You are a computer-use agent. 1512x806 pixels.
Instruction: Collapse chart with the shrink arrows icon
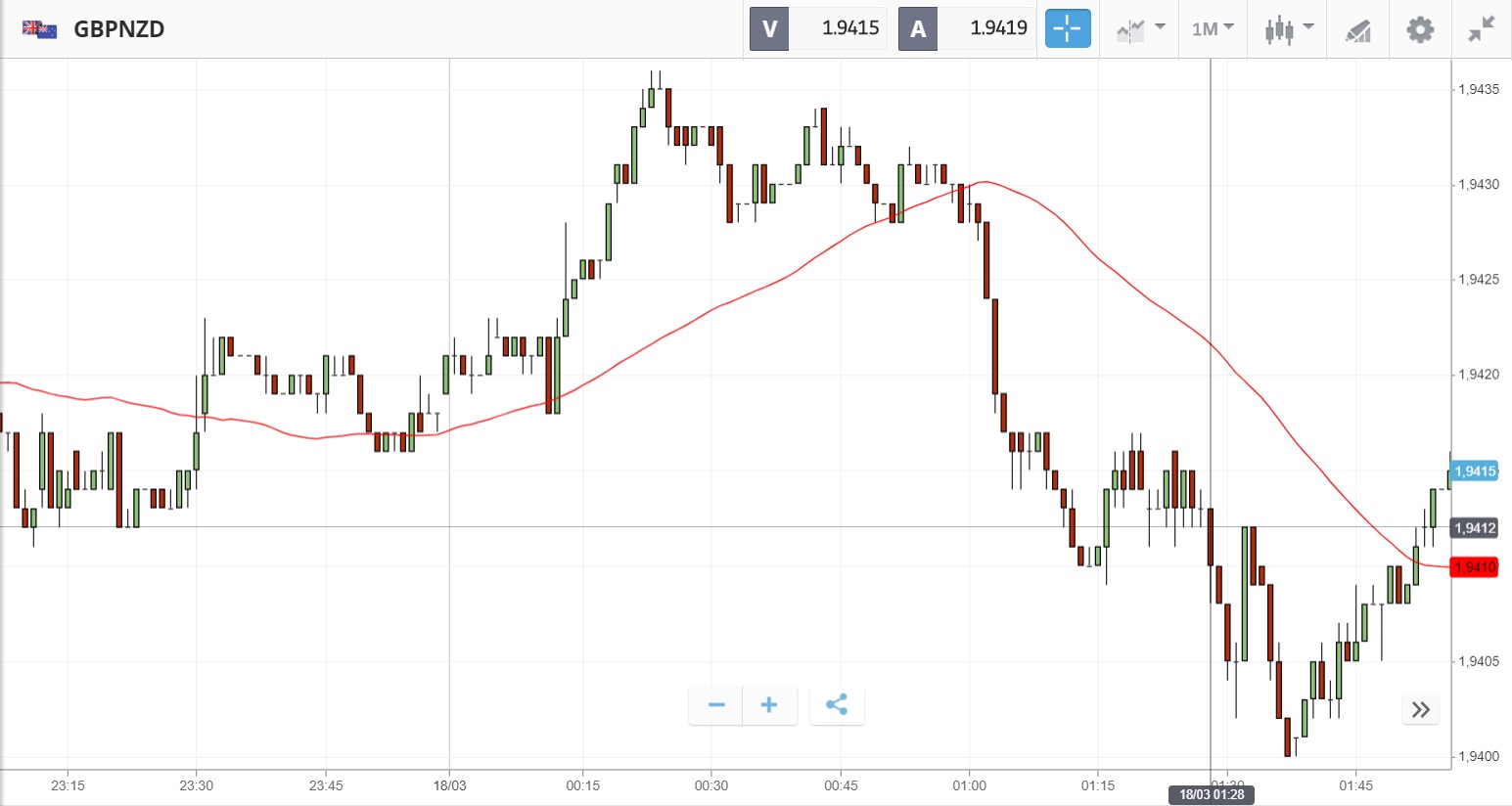tap(1481, 29)
